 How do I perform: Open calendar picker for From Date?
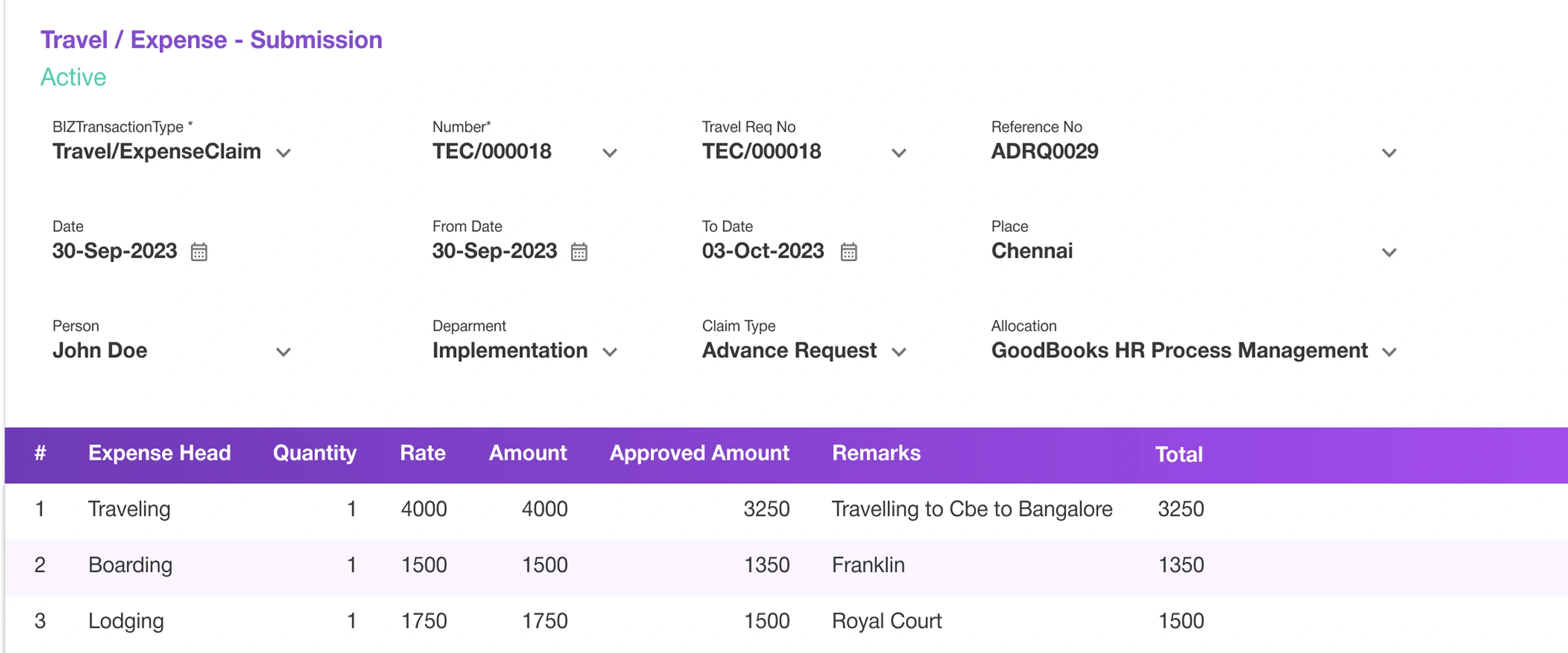coord(579,252)
